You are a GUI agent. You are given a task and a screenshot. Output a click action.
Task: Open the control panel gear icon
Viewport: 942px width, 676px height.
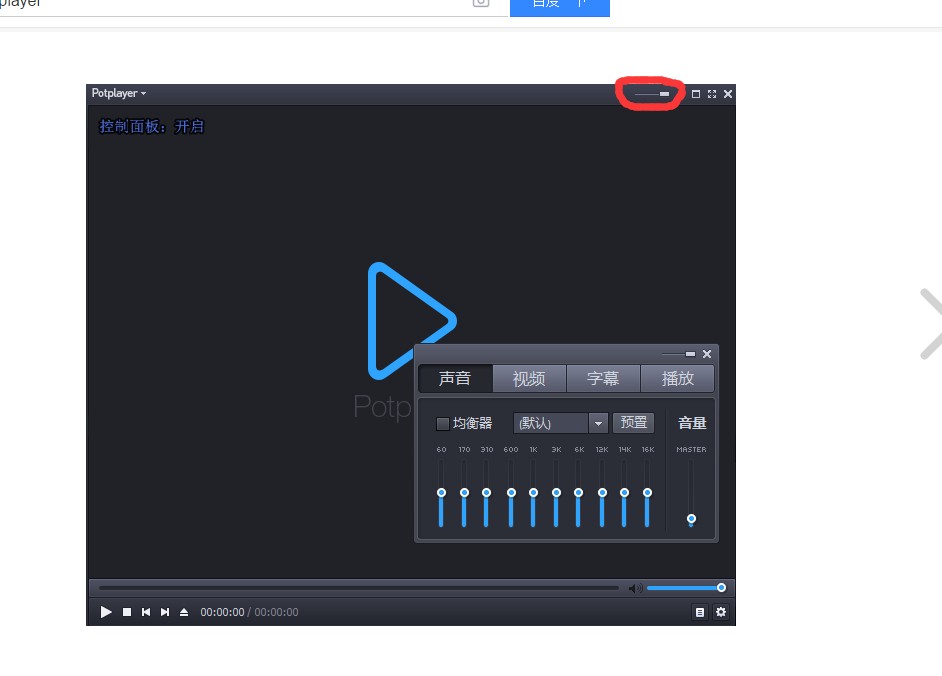(x=720, y=612)
